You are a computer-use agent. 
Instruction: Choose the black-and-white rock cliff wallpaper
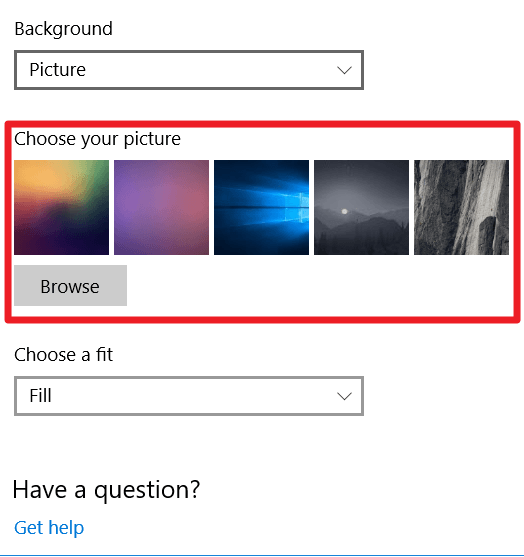(461, 207)
